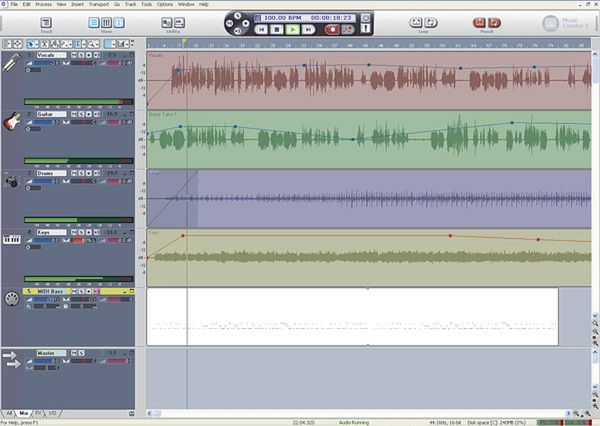This screenshot has width=600, height=426.
Task: Click the panic exclamation mark button
Action: point(366,28)
